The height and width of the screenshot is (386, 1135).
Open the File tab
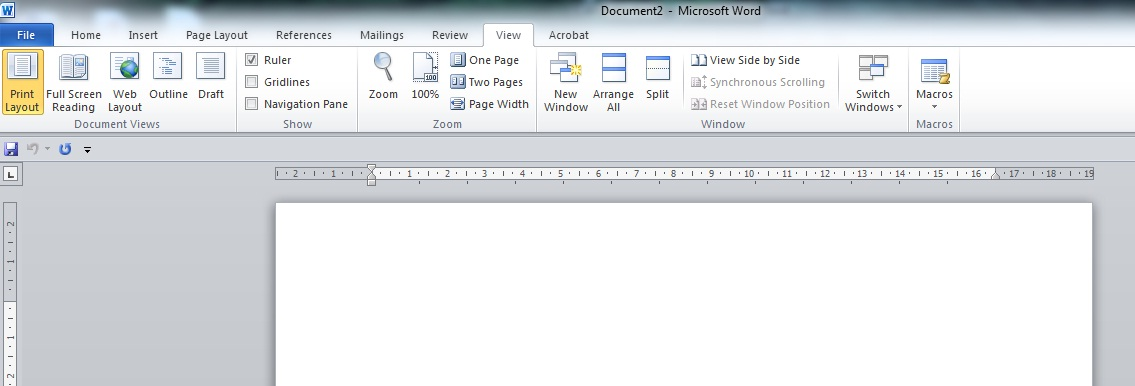point(26,35)
